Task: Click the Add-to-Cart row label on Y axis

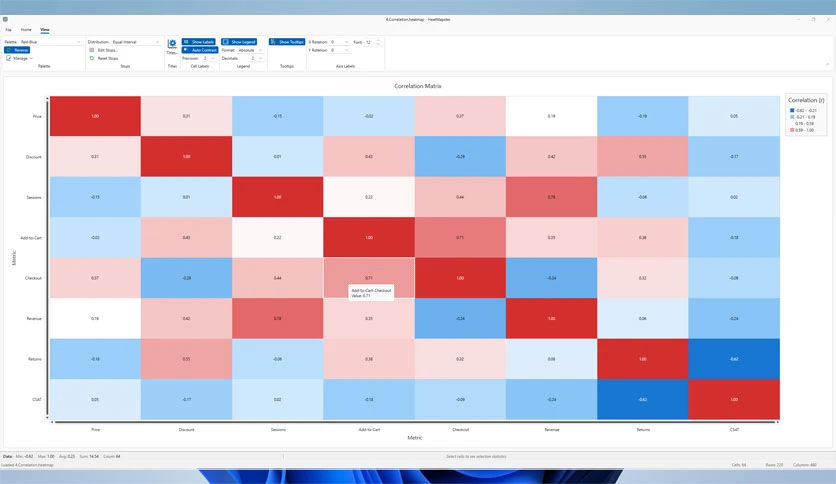Action: [31, 238]
